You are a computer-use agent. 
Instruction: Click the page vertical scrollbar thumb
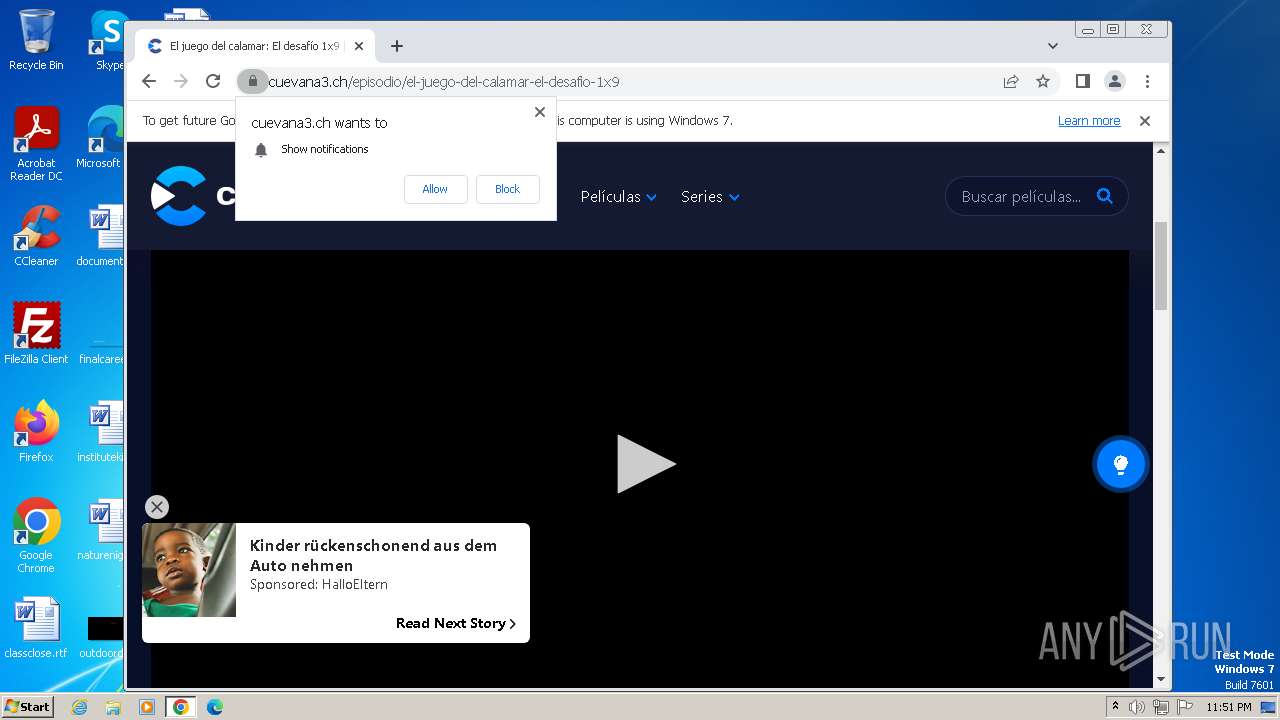(1161, 266)
